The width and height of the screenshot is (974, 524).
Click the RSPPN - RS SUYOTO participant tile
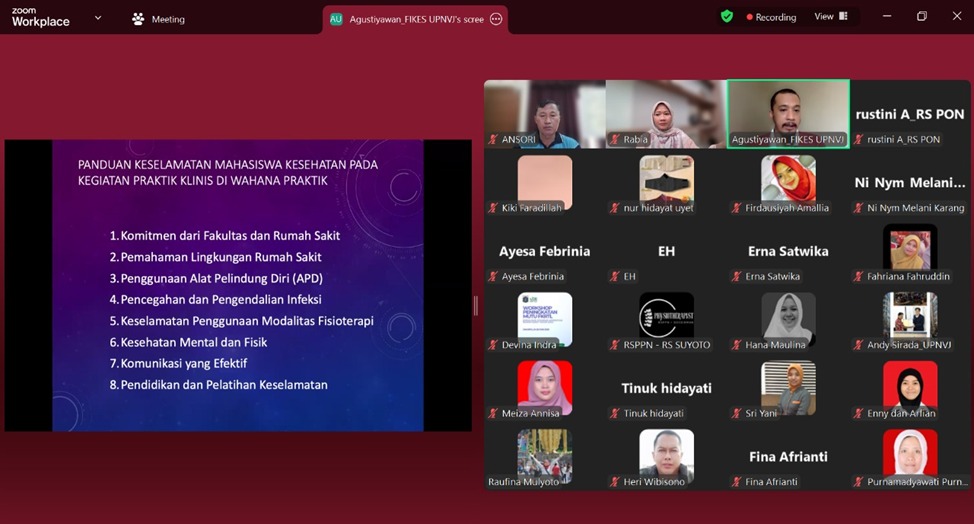coord(666,320)
